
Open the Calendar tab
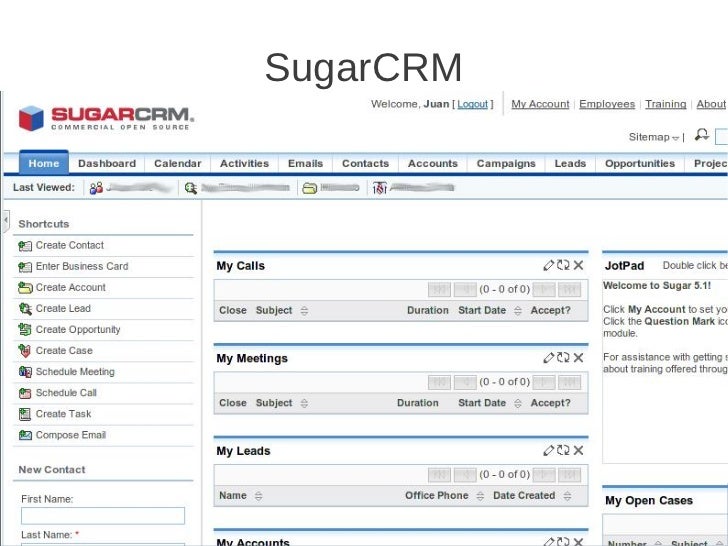[x=177, y=163]
